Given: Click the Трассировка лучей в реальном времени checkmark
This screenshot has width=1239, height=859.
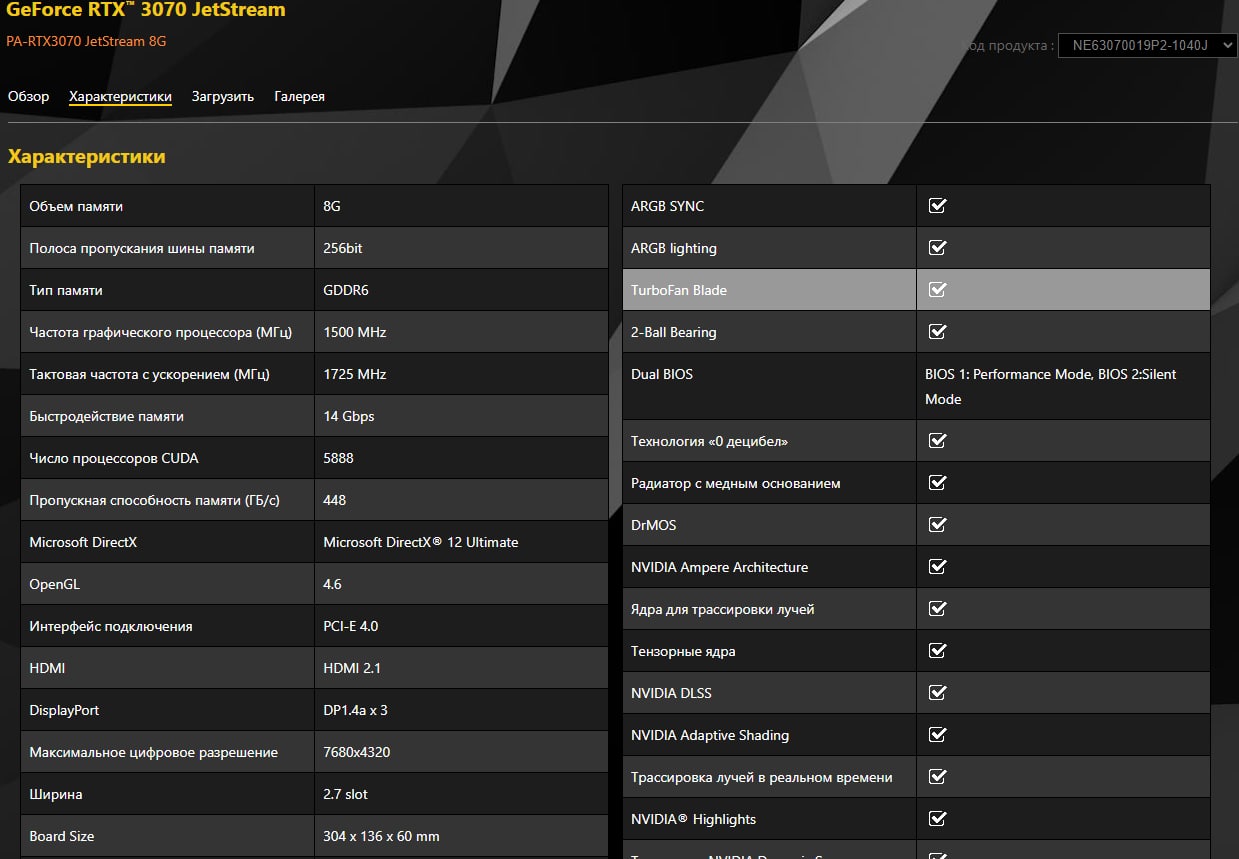Looking at the screenshot, I should click(937, 777).
